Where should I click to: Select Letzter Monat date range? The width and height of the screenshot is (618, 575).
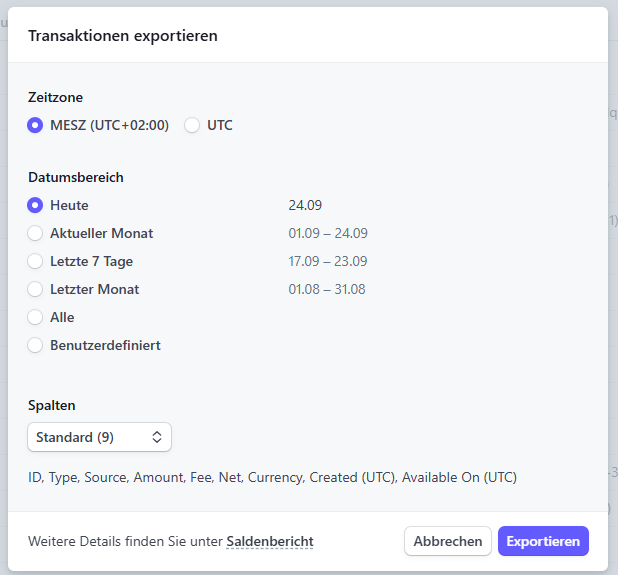[x=36, y=289]
